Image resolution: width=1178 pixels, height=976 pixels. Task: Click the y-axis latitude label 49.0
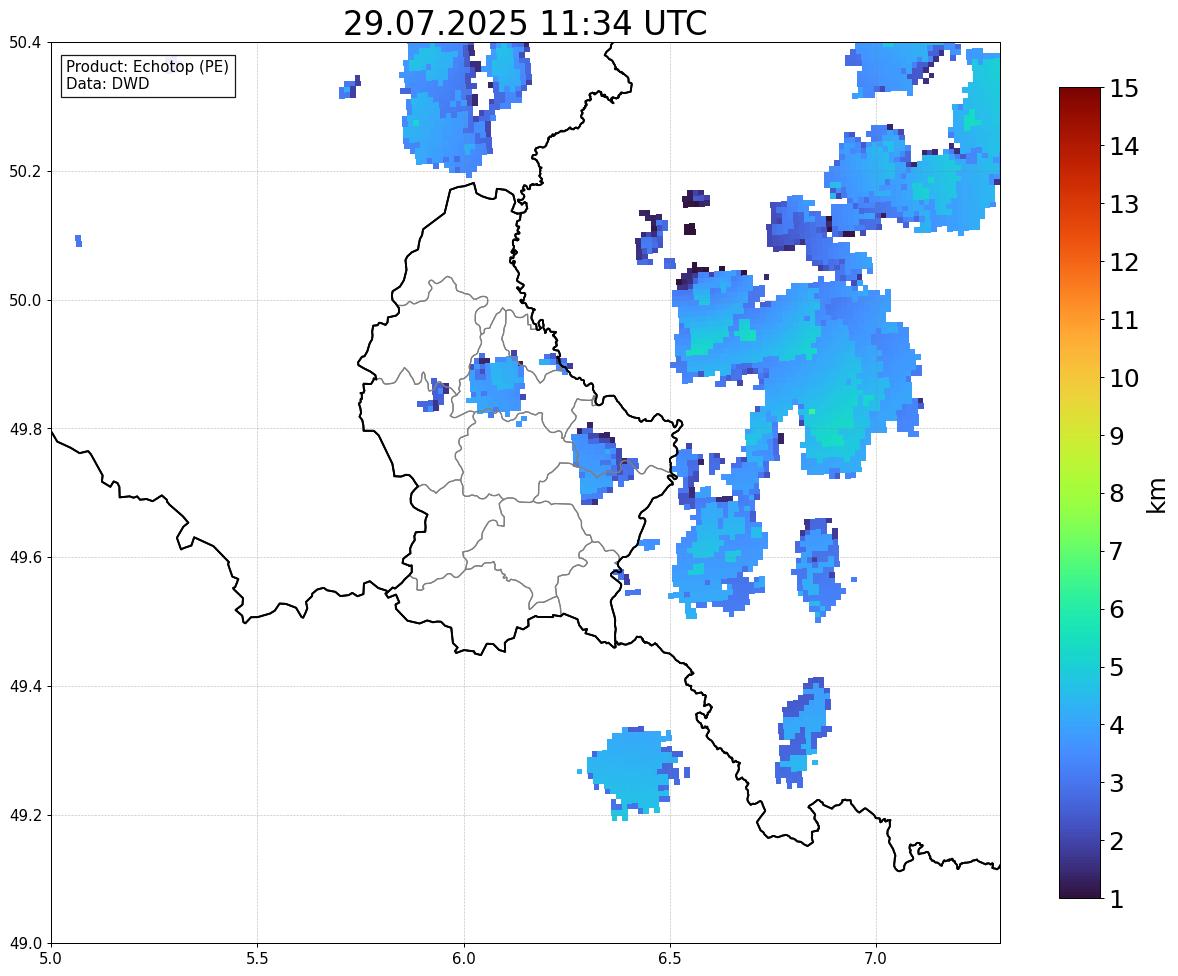pos(24,944)
